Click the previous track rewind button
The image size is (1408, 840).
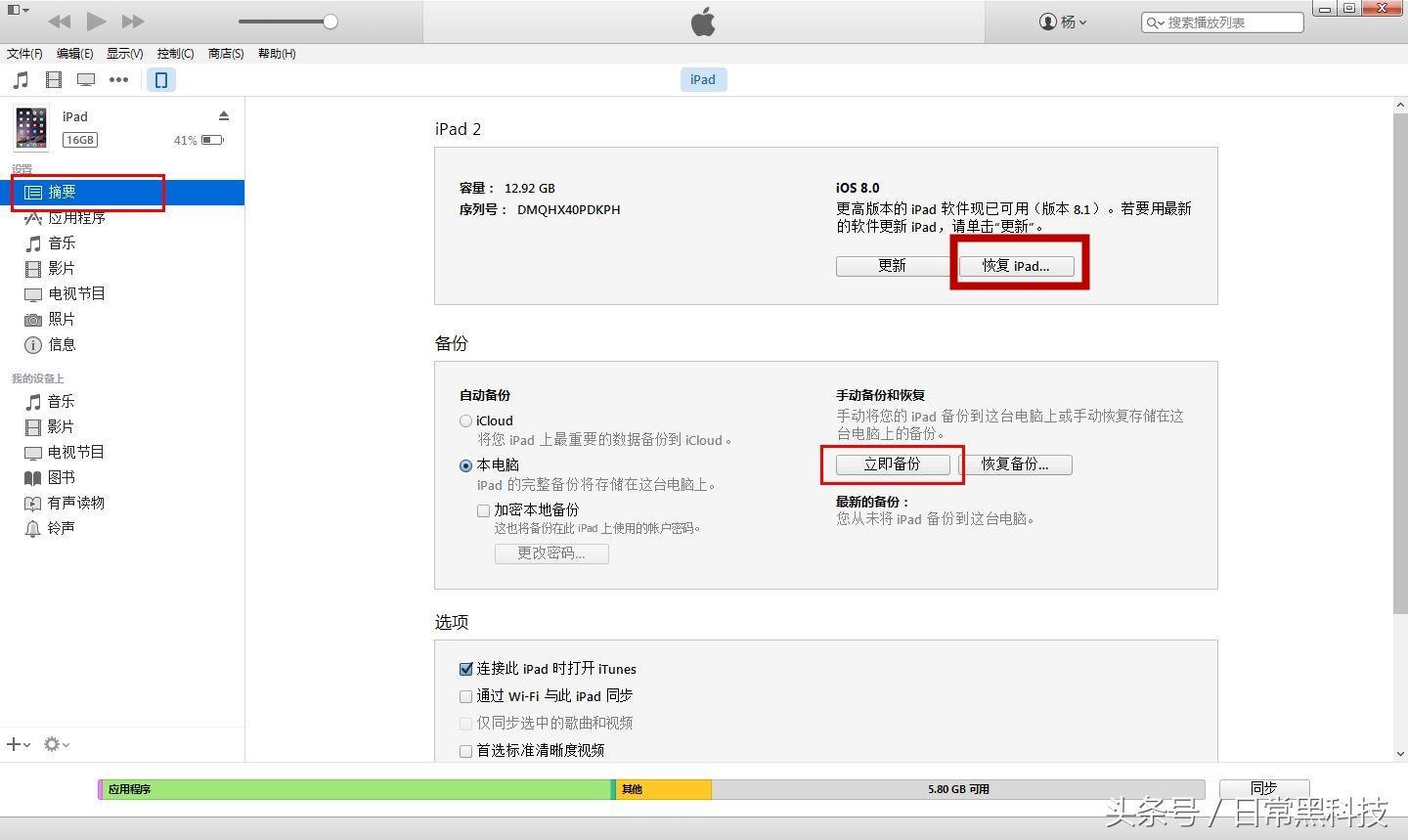tap(59, 21)
